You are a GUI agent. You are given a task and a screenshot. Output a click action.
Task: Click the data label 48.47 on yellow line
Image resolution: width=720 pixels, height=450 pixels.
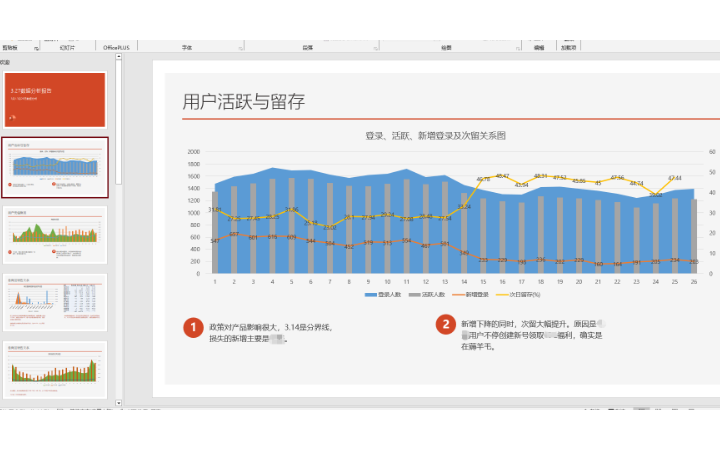502,176
